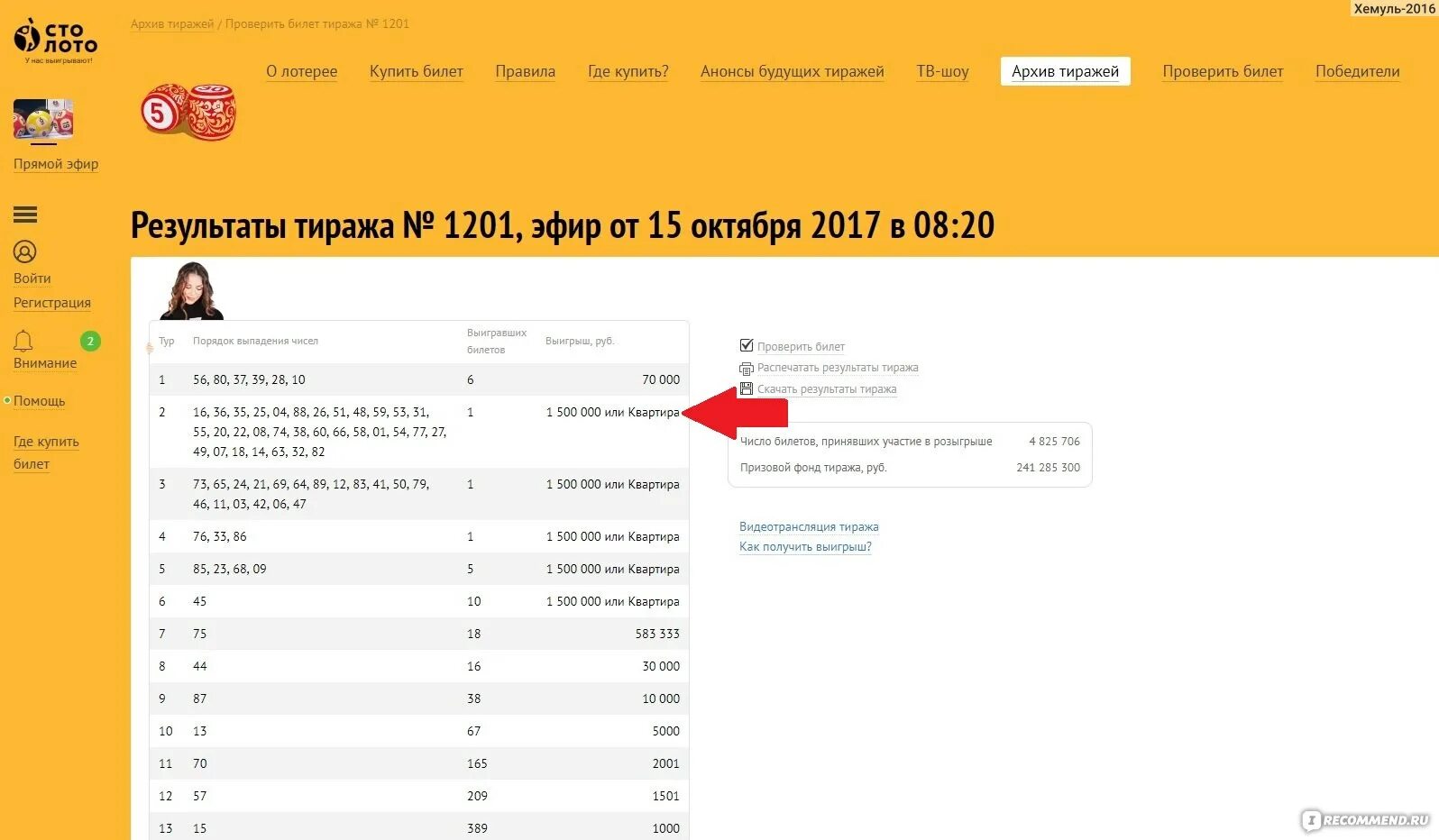The height and width of the screenshot is (840, 1439).
Task: Click the checkbox icon beside Проверить билет
Action: point(747,345)
